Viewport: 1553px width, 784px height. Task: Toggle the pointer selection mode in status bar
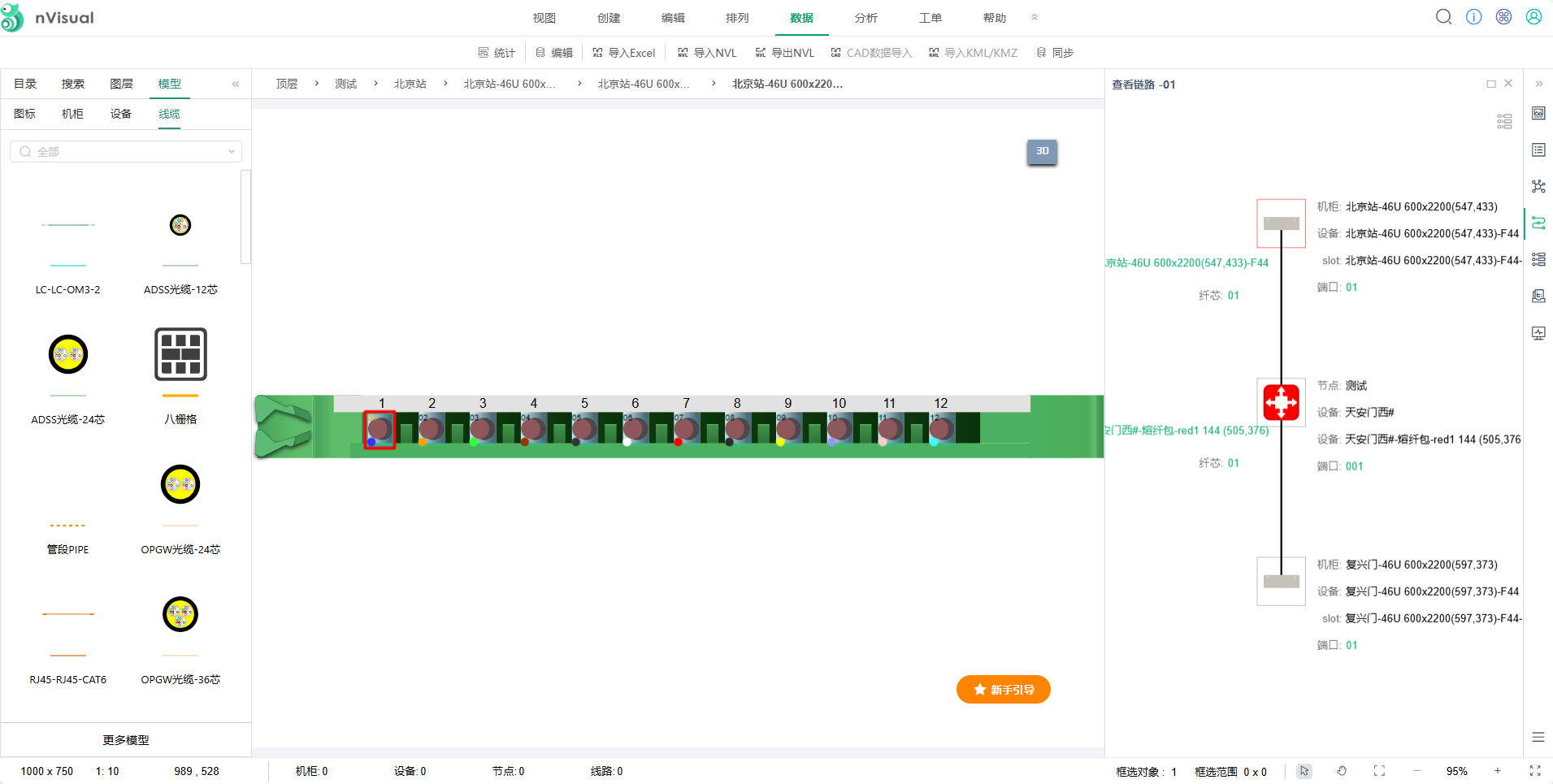tap(1304, 771)
